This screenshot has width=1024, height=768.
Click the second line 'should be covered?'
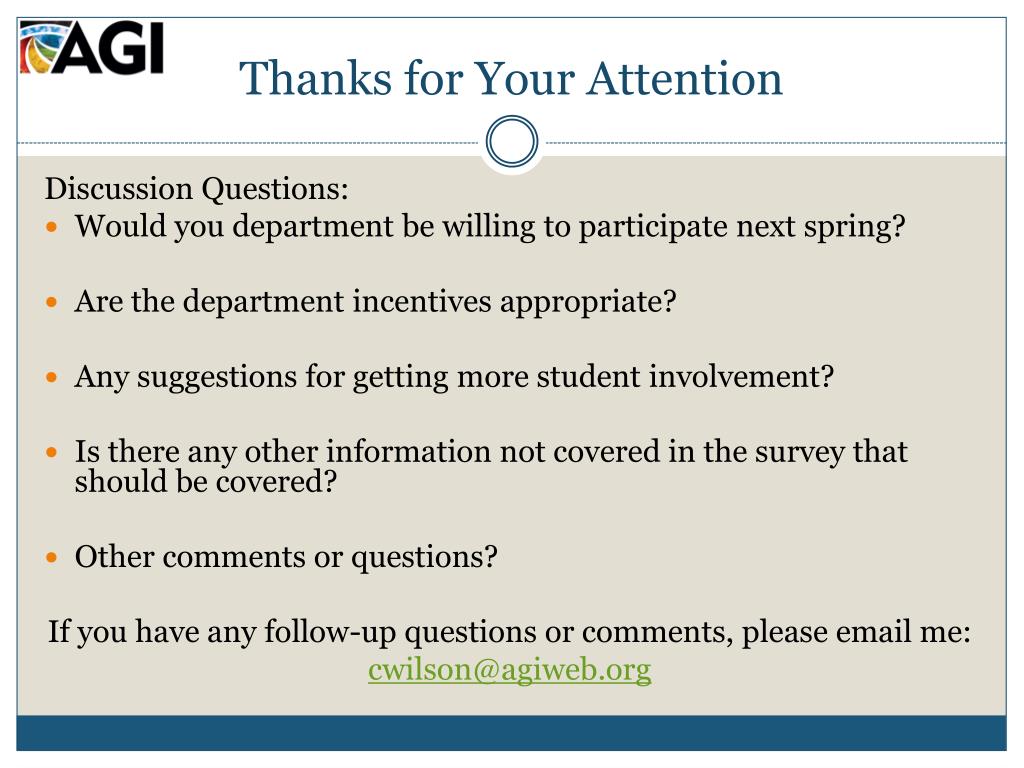click(x=206, y=482)
